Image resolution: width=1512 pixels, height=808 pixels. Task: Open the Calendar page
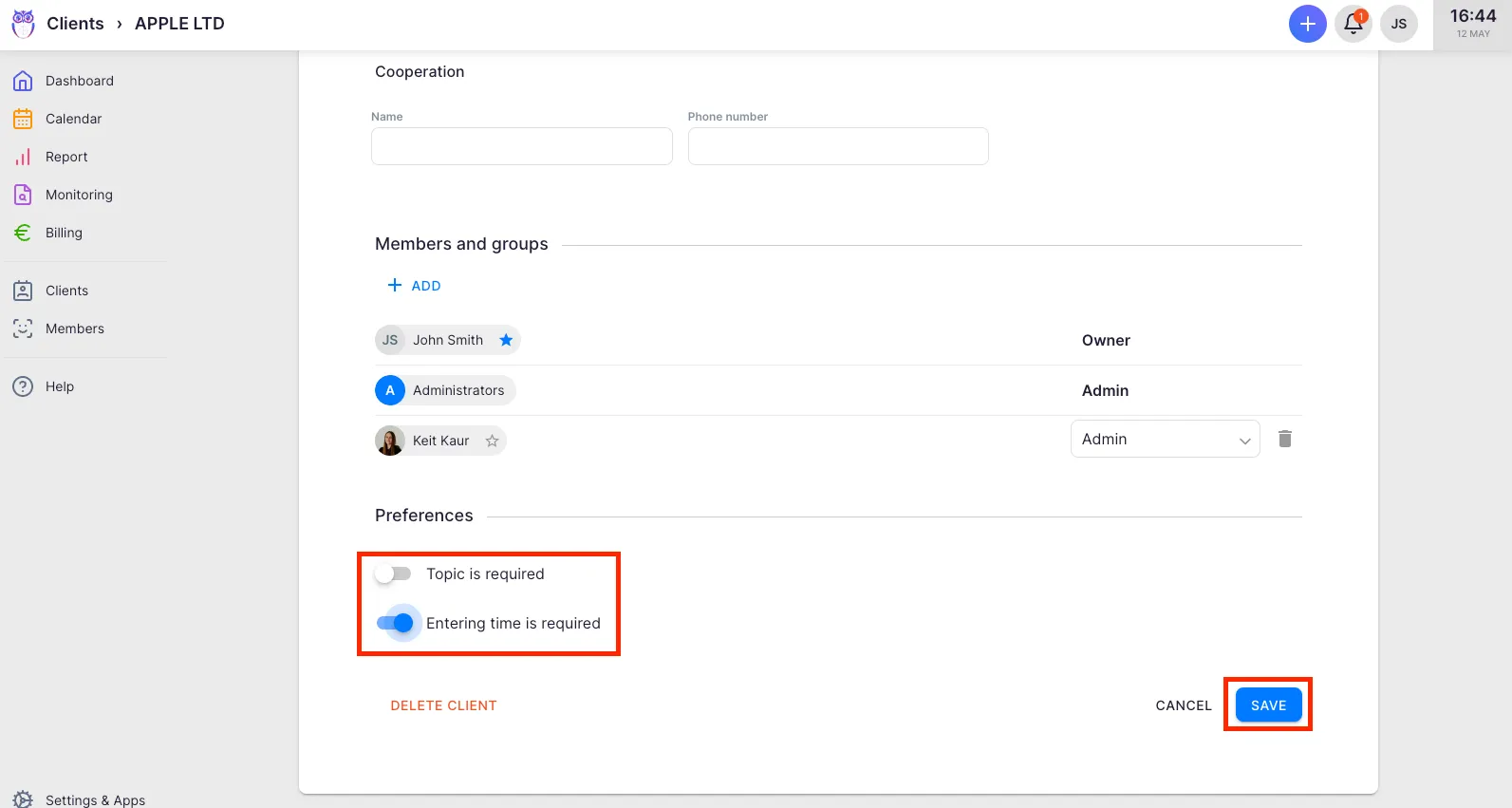click(x=73, y=119)
